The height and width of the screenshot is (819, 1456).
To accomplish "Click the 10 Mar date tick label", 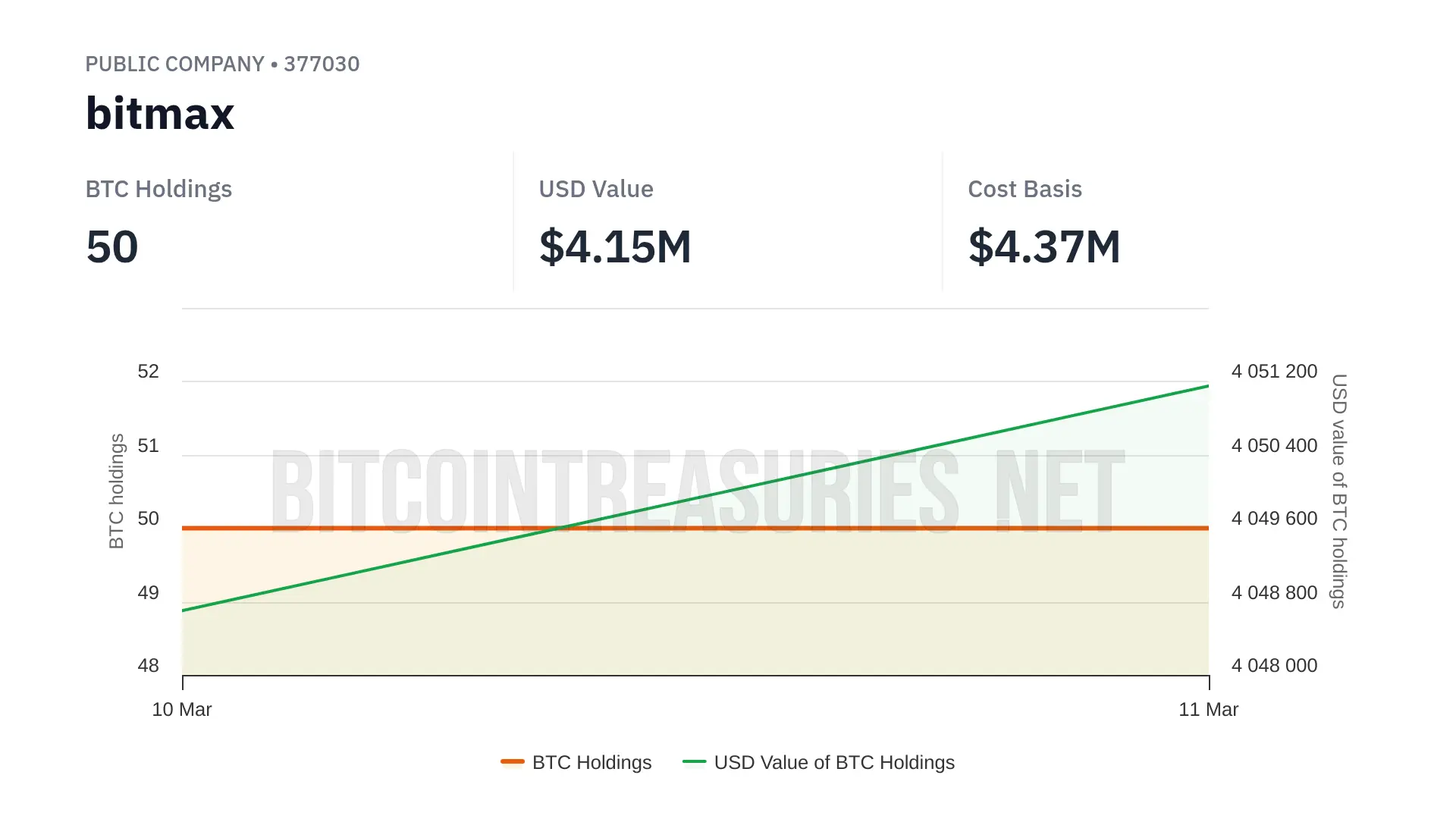I will (x=182, y=710).
